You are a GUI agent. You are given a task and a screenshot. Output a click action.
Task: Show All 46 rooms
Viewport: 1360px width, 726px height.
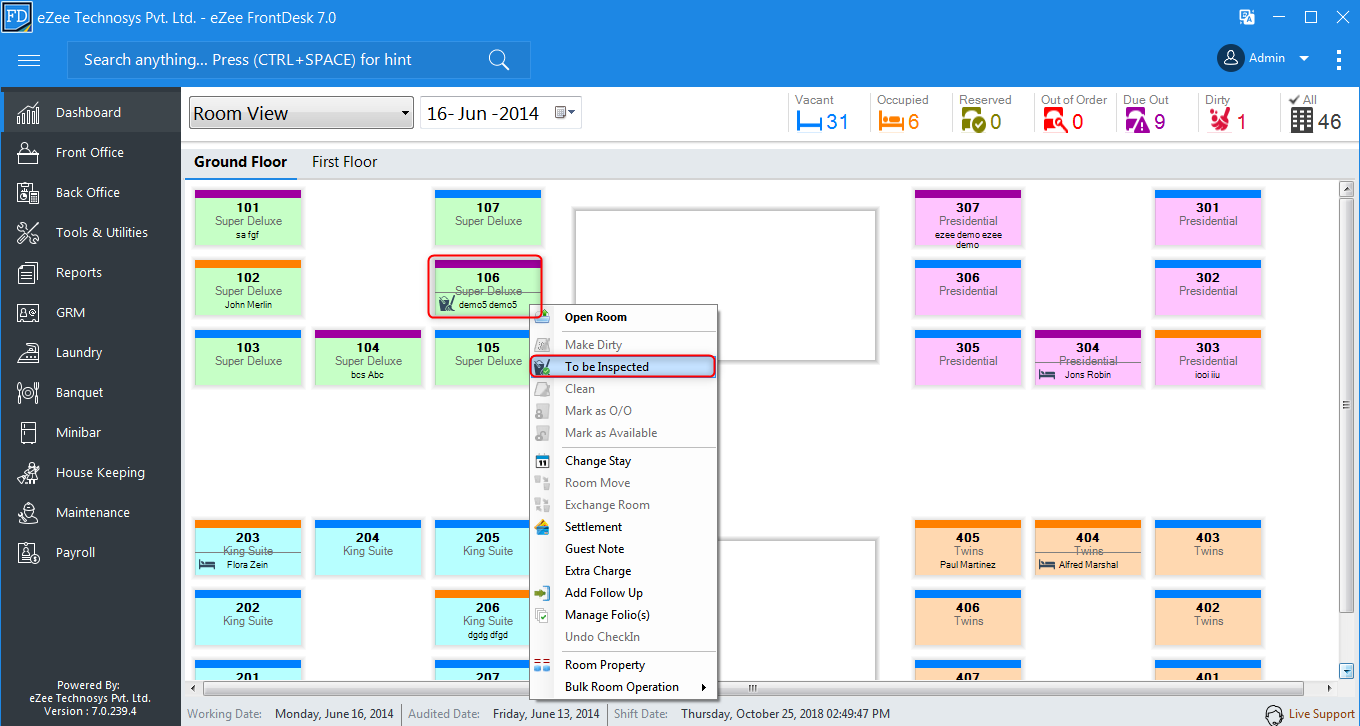pos(1315,114)
